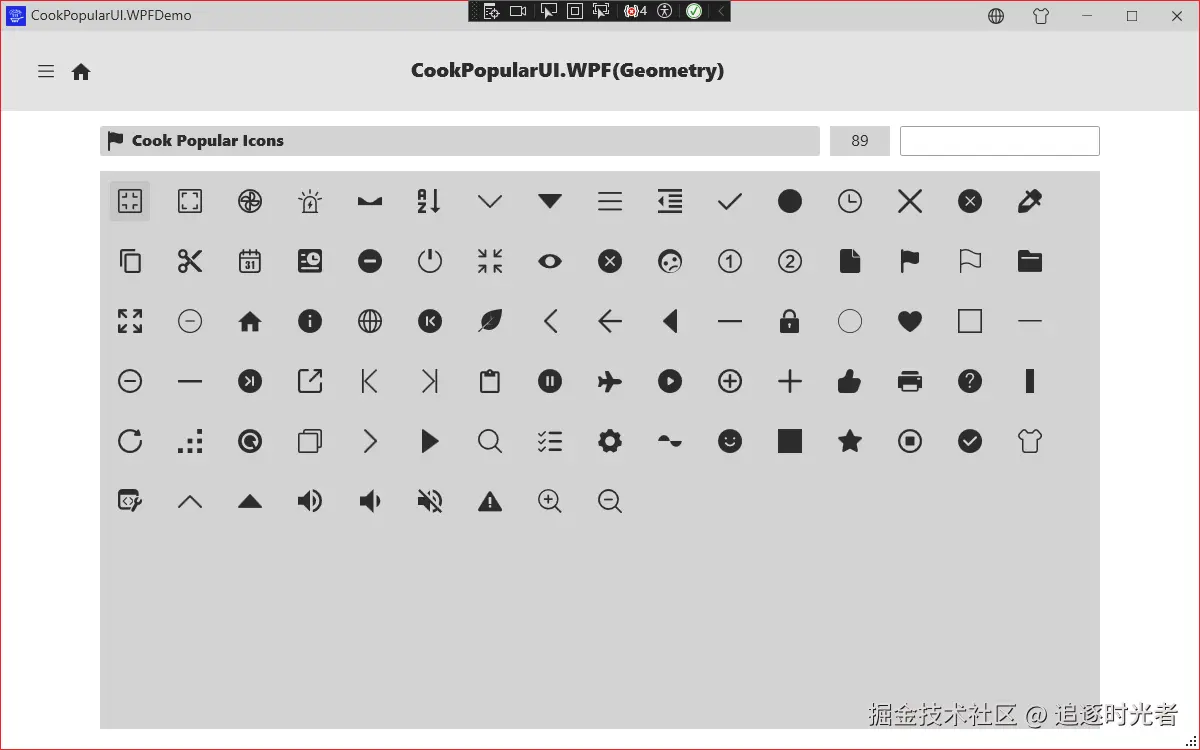The image size is (1200, 750).
Task: Select the play circle icon
Action: coord(670,381)
